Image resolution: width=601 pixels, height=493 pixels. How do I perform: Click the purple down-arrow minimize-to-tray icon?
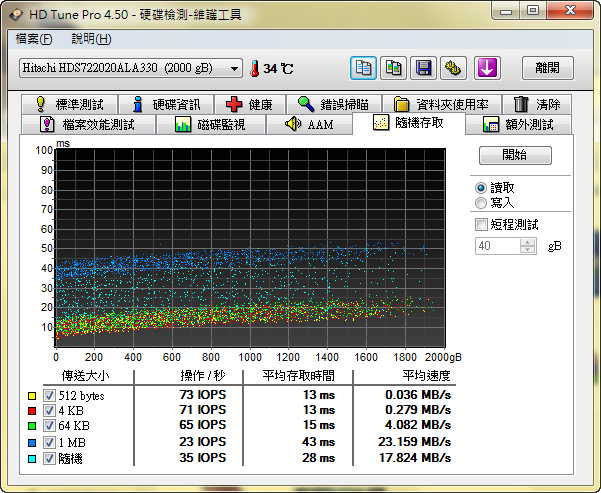(487, 68)
